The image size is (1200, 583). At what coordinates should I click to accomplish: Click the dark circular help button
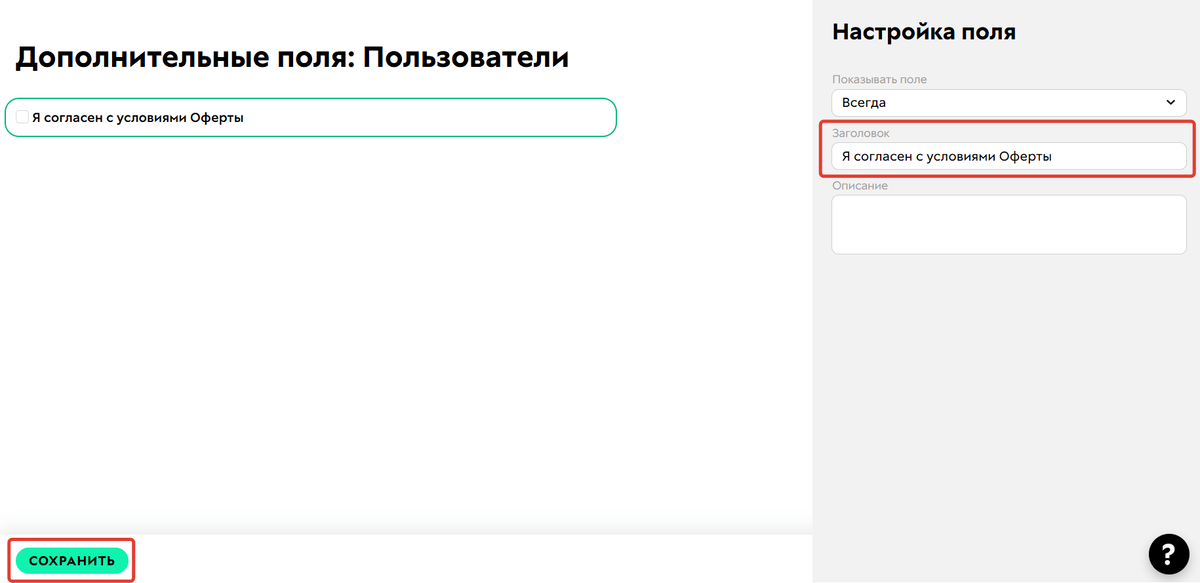tap(1169, 553)
